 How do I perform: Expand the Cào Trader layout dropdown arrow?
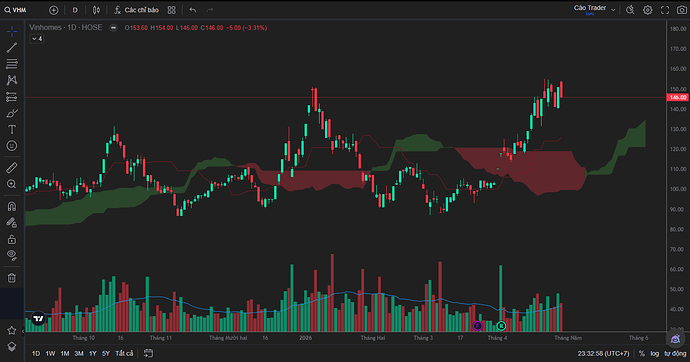click(613, 10)
